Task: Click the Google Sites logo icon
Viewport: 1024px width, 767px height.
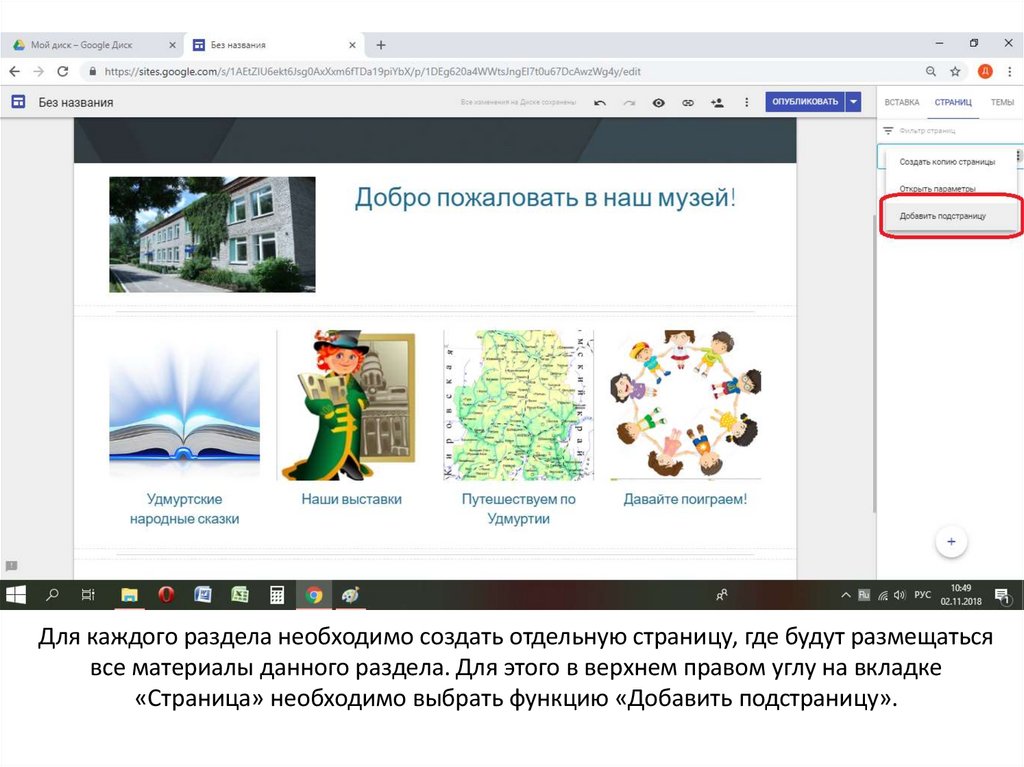Action: click(17, 102)
